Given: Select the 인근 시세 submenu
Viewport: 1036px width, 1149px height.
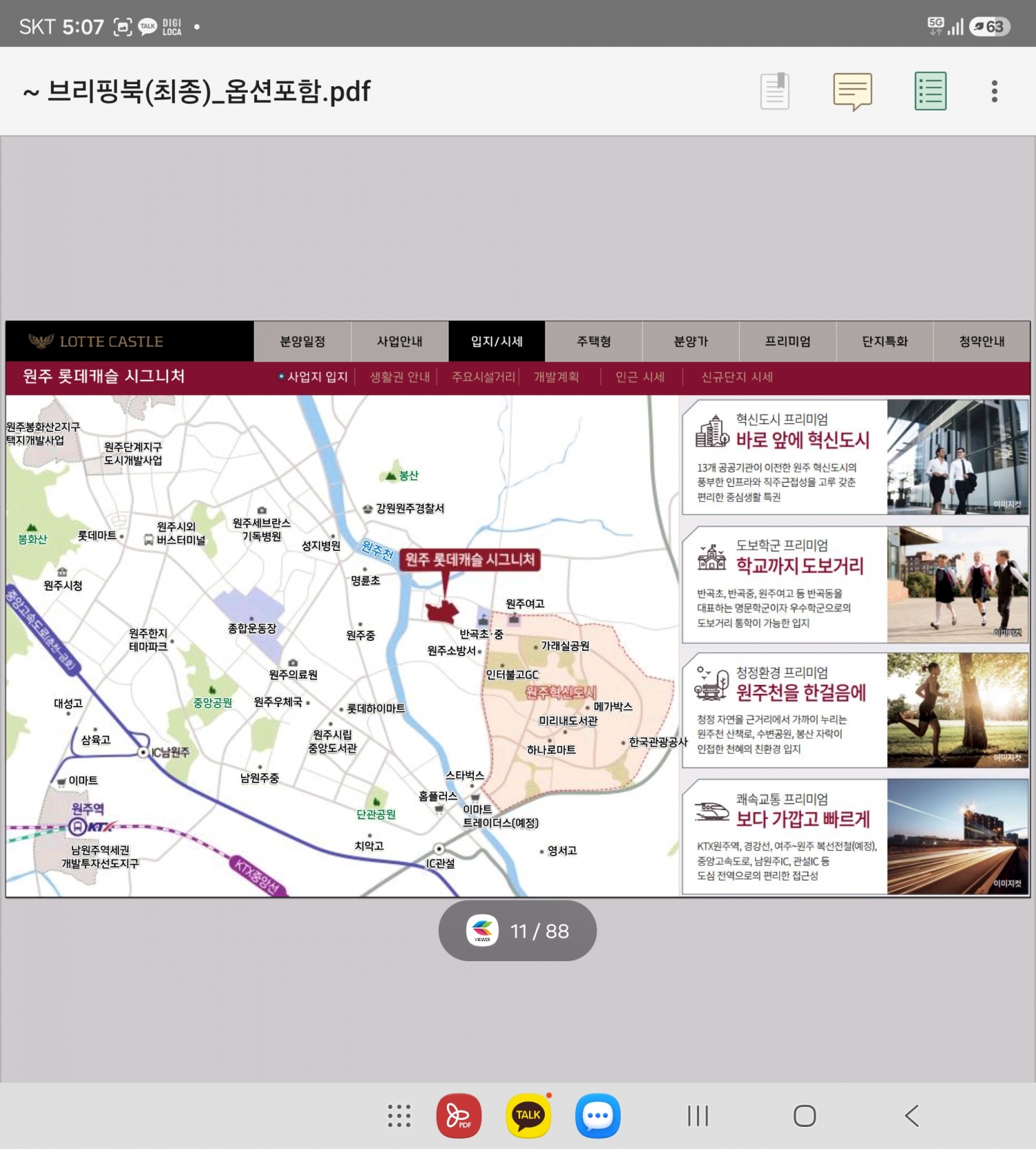Looking at the screenshot, I should [x=640, y=377].
